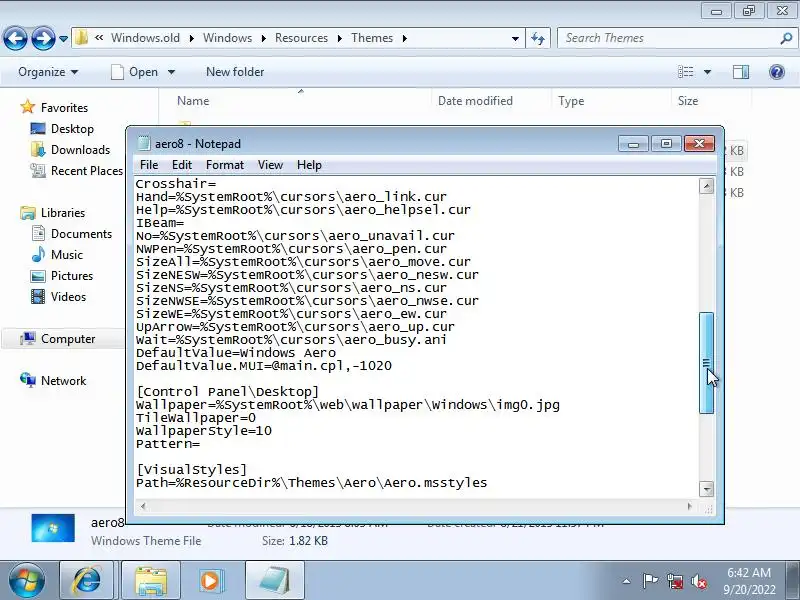Screen dimensions: 800x600
Task: Close the aero8 Notepad window
Action: coord(699,144)
